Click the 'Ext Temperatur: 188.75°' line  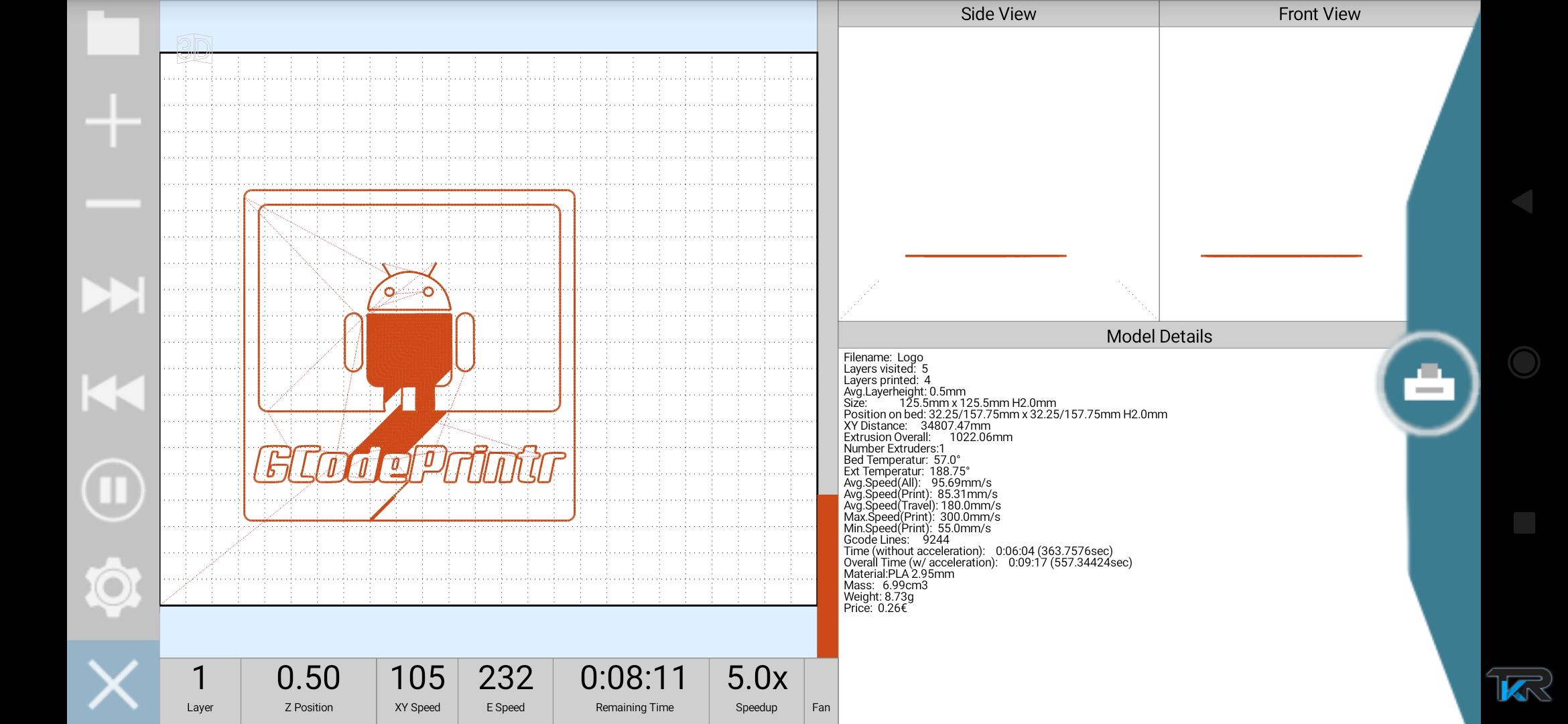[x=907, y=471]
